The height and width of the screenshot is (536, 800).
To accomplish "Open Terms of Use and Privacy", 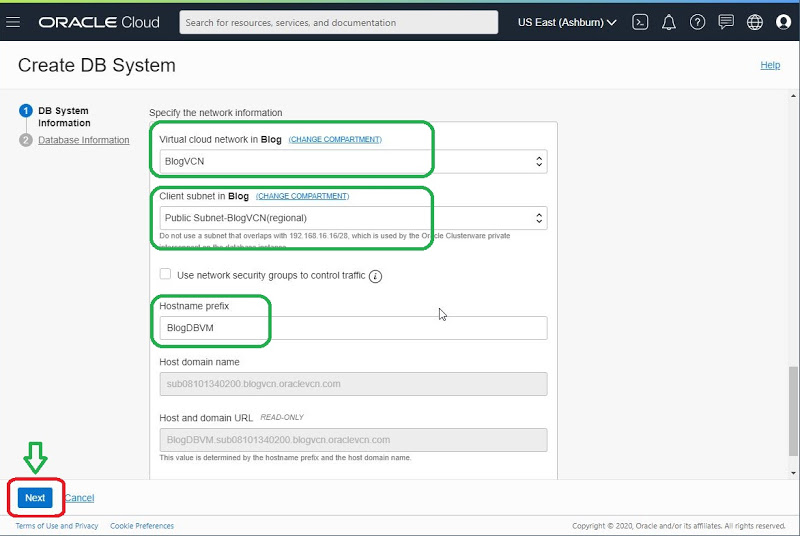I will [57, 526].
